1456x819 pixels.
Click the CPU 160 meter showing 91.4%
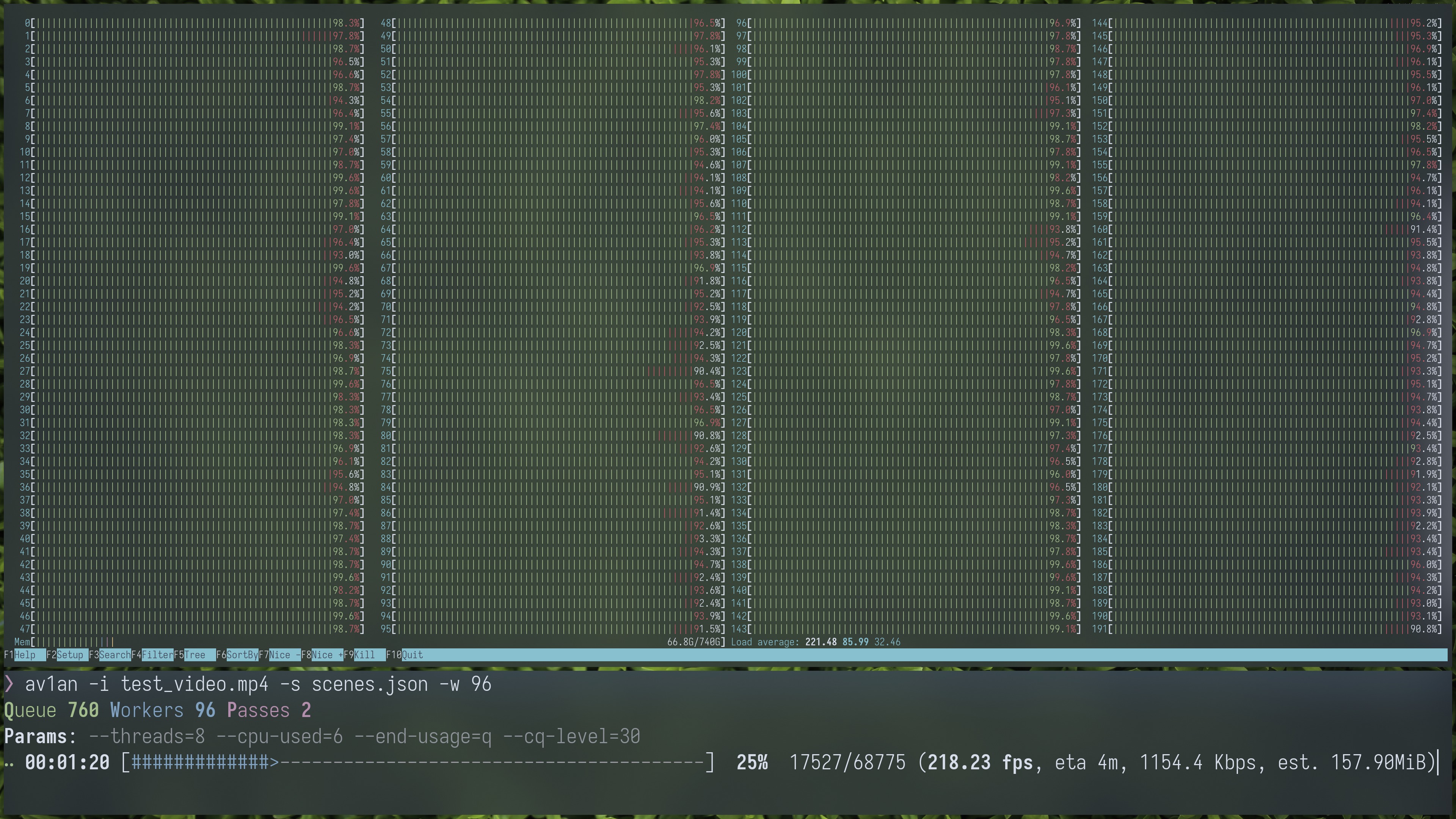pos(1267,229)
